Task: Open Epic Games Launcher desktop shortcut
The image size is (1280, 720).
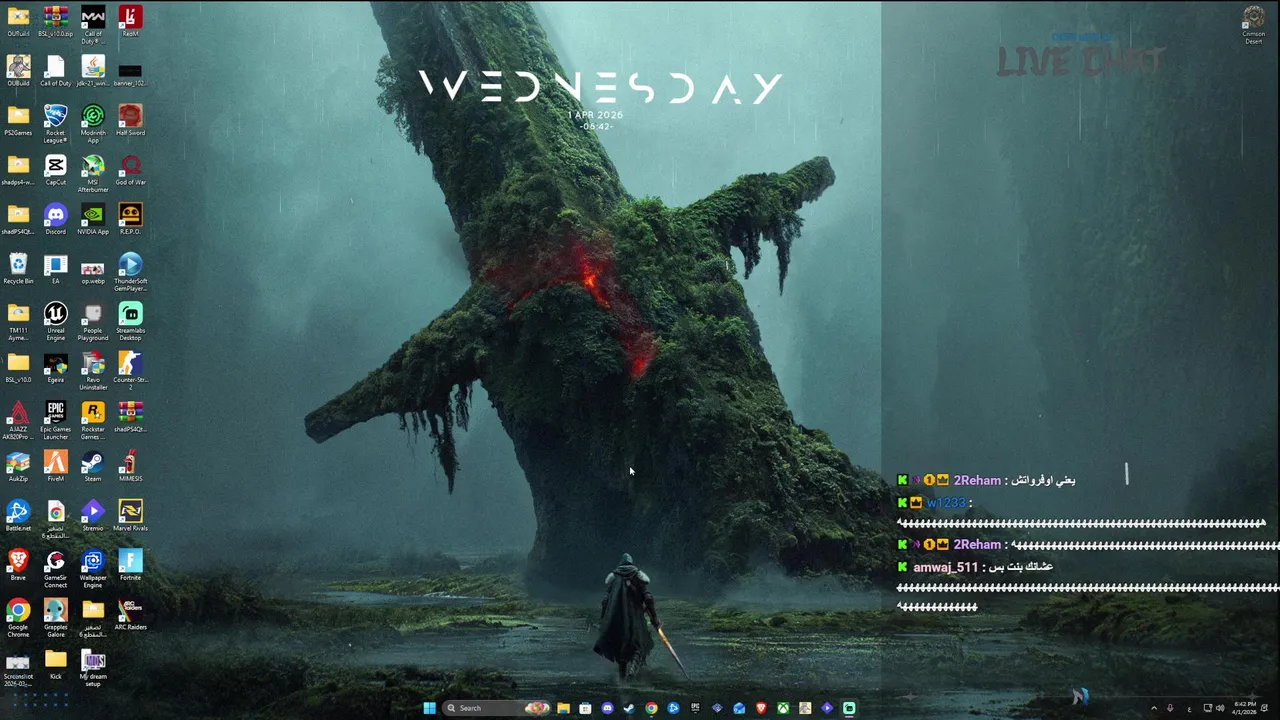Action: [x=56, y=420]
